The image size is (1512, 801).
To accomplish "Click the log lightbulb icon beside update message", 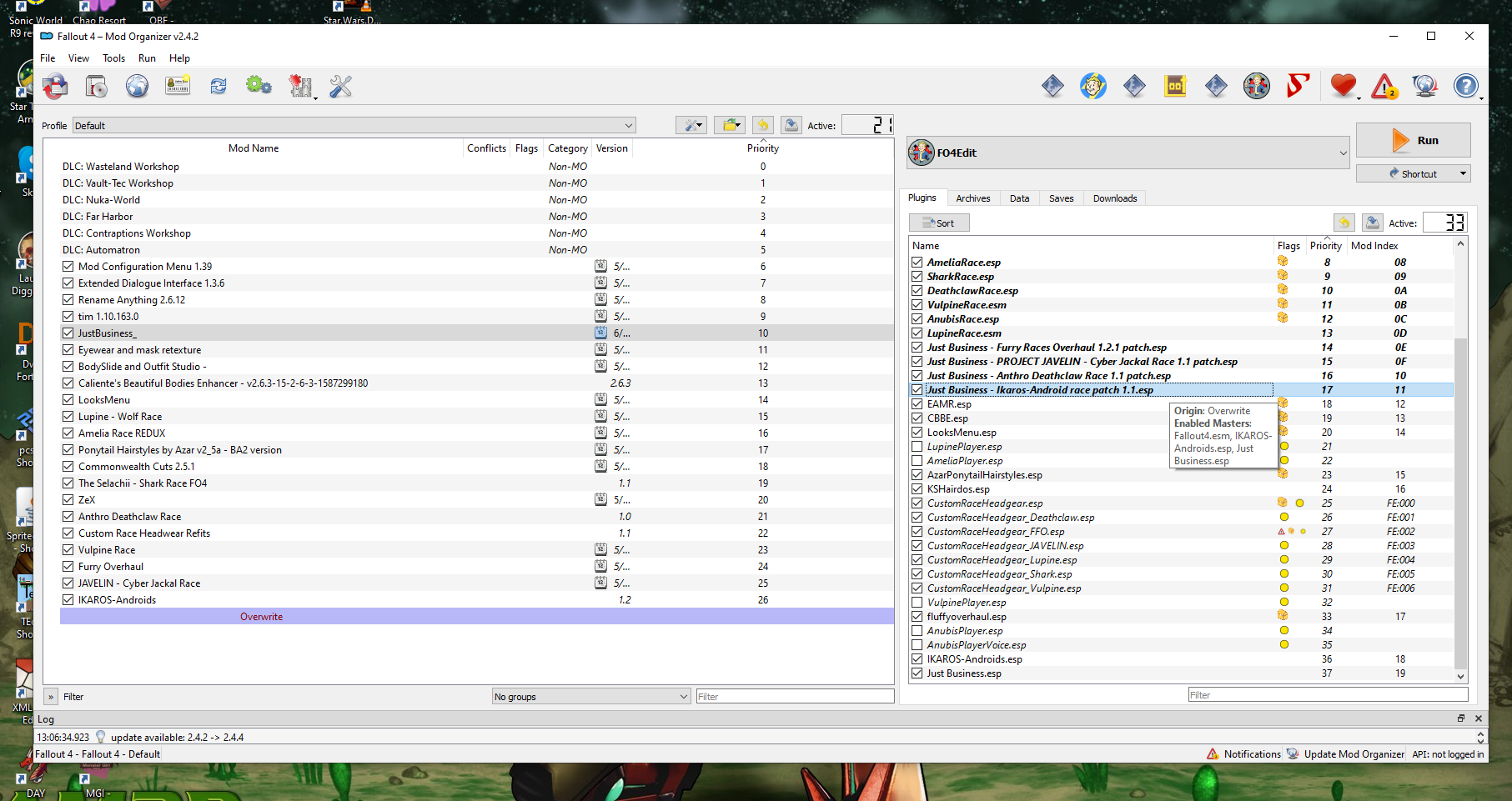I will [x=101, y=737].
